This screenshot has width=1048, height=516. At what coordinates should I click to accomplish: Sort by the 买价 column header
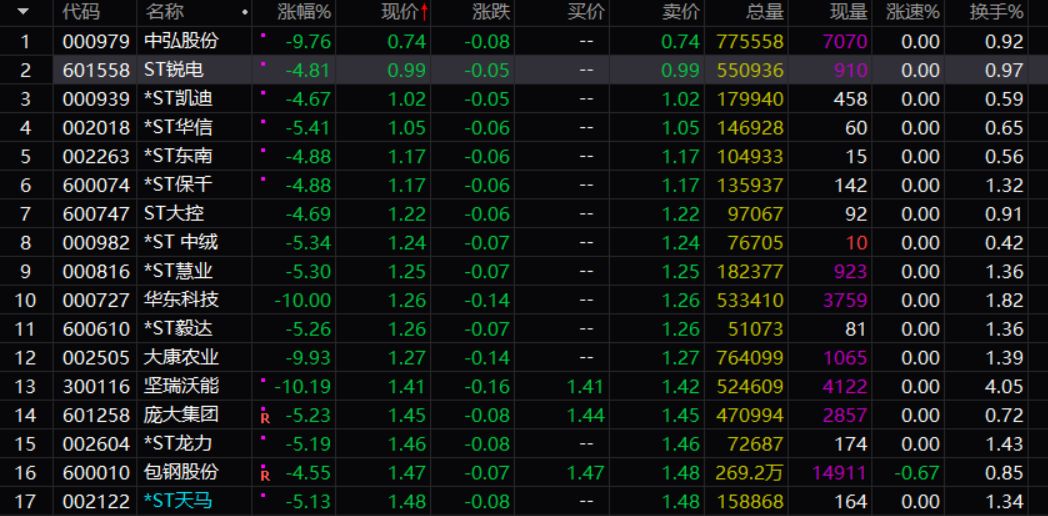[x=586, y=11]
